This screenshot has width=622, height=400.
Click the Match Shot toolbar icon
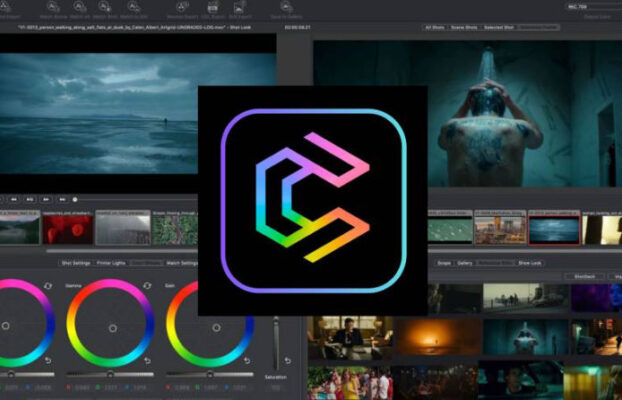(x=105, y=6)
